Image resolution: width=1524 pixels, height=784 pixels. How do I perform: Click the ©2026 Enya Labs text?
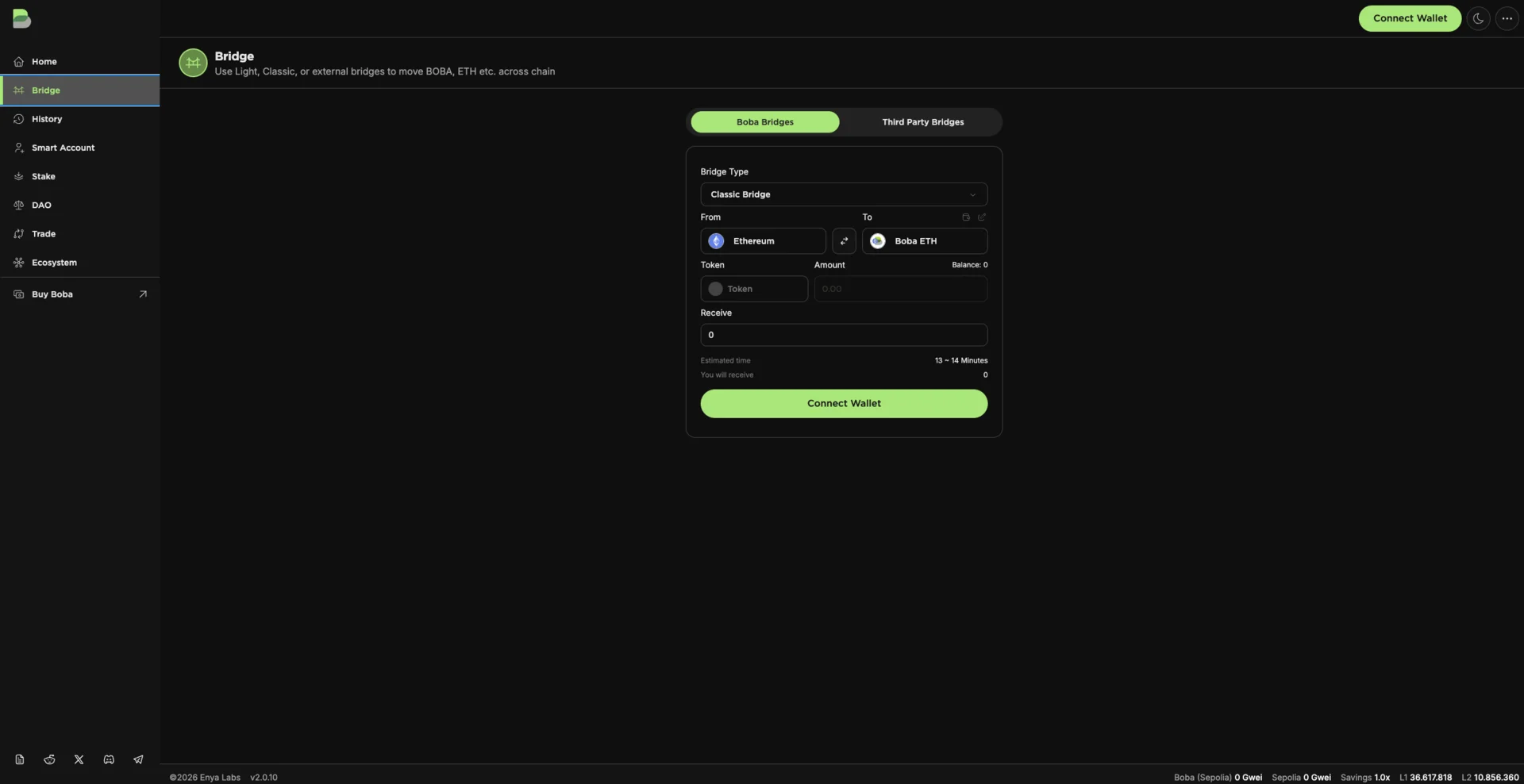[205, 778]
